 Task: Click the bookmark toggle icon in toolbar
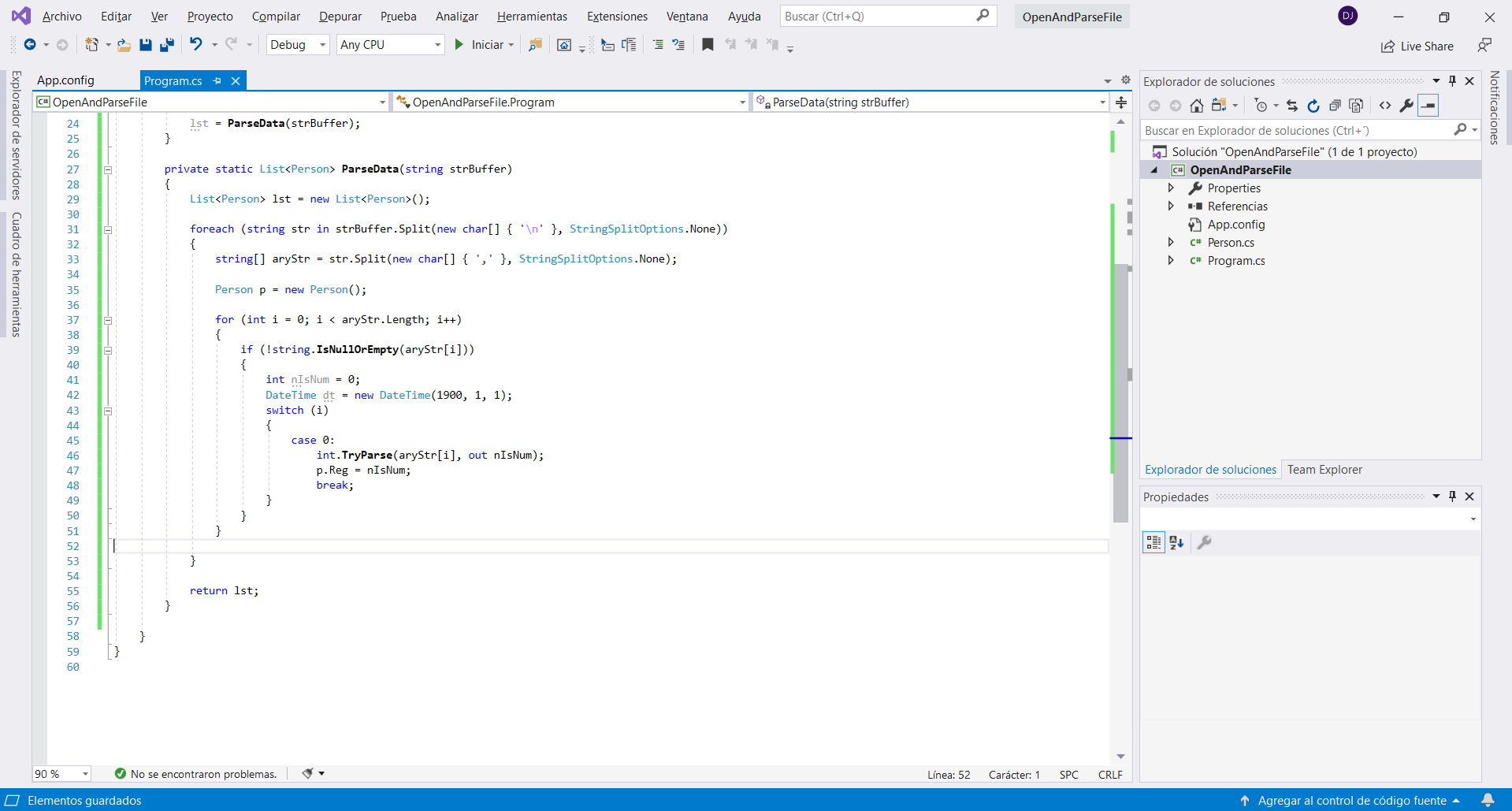708,45
